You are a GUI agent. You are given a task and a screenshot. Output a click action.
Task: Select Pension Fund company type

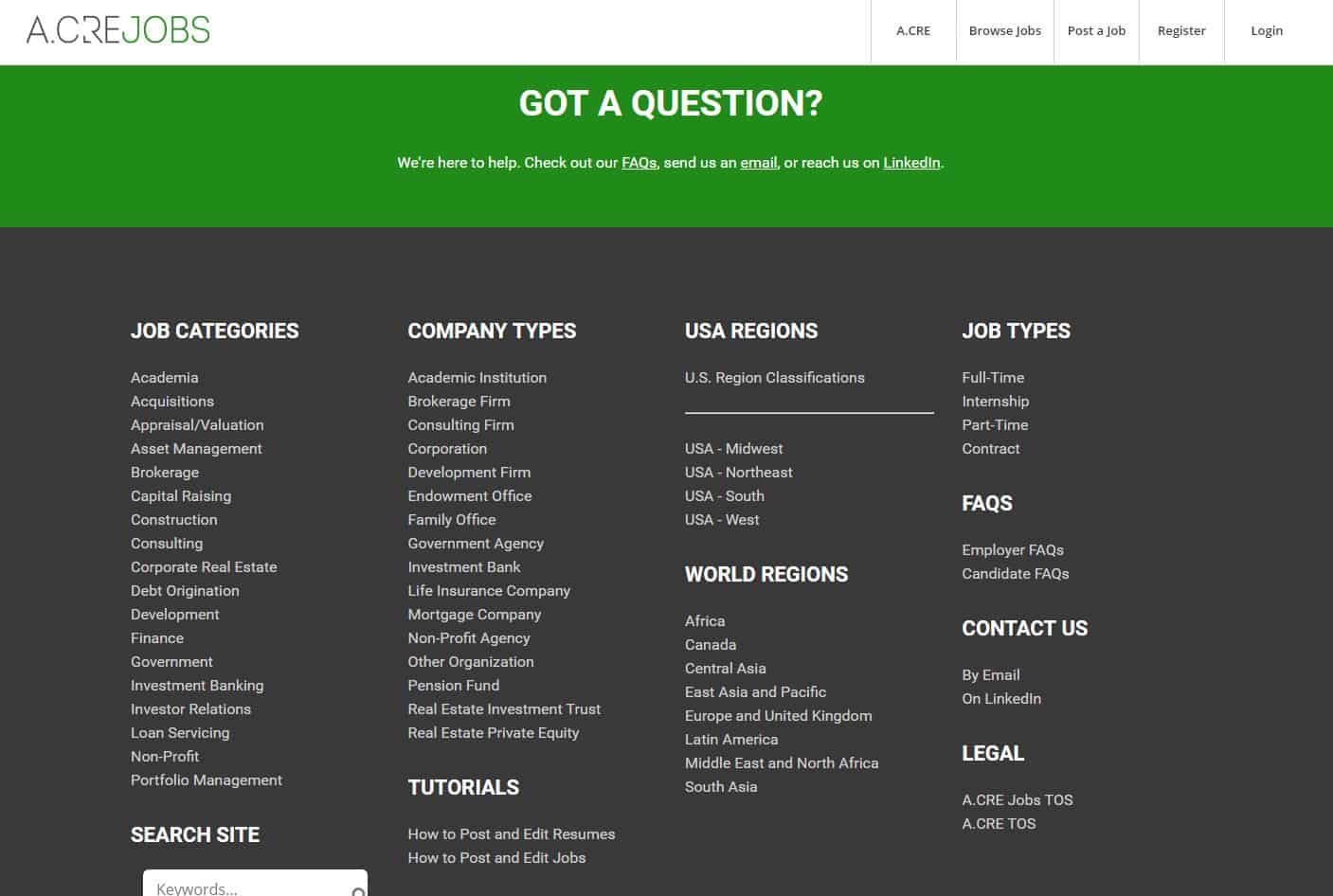[454, 686]
